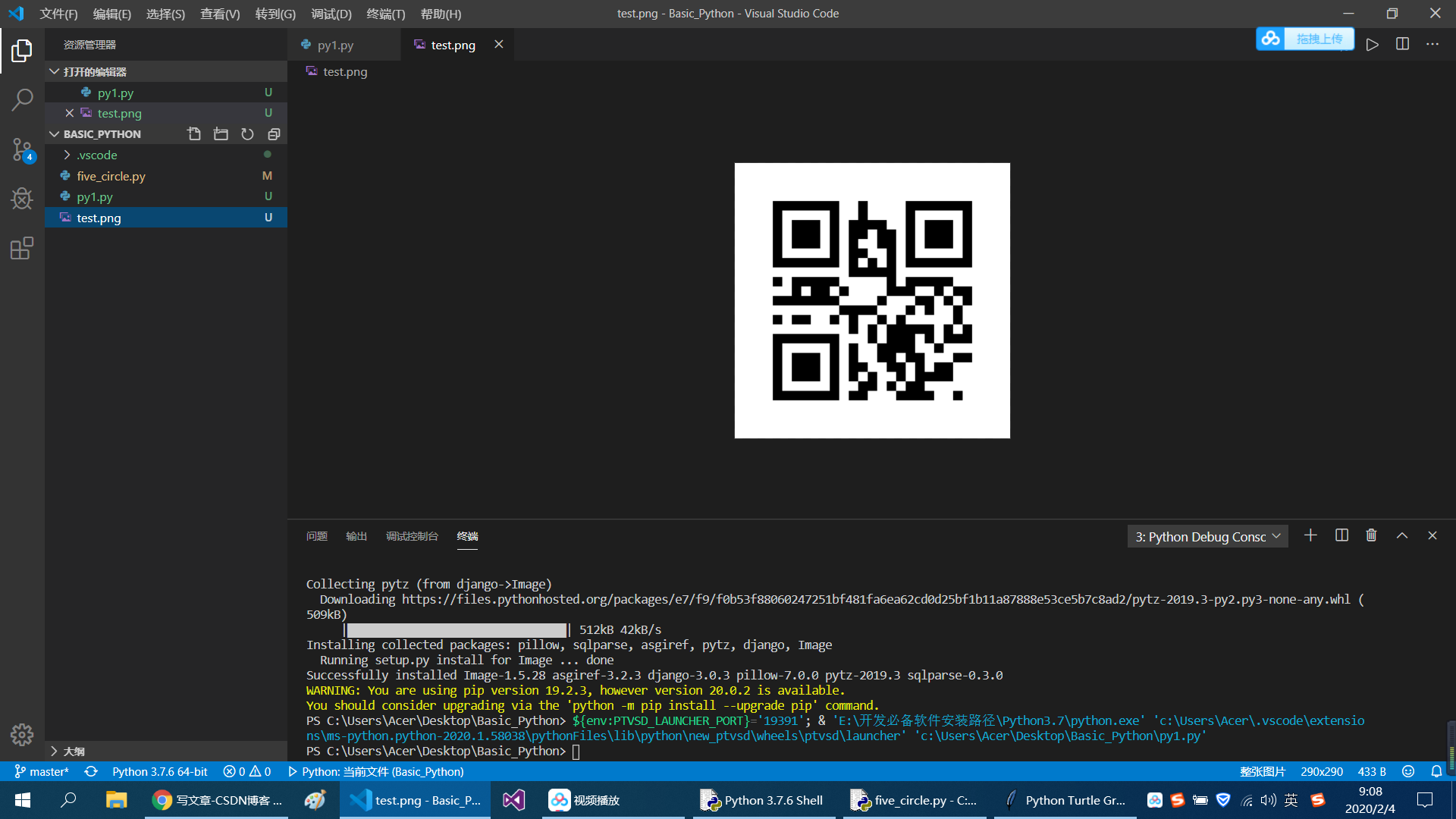
Task: Open Manage gear at bottom of activity bar
Action: tap(22, 734)
